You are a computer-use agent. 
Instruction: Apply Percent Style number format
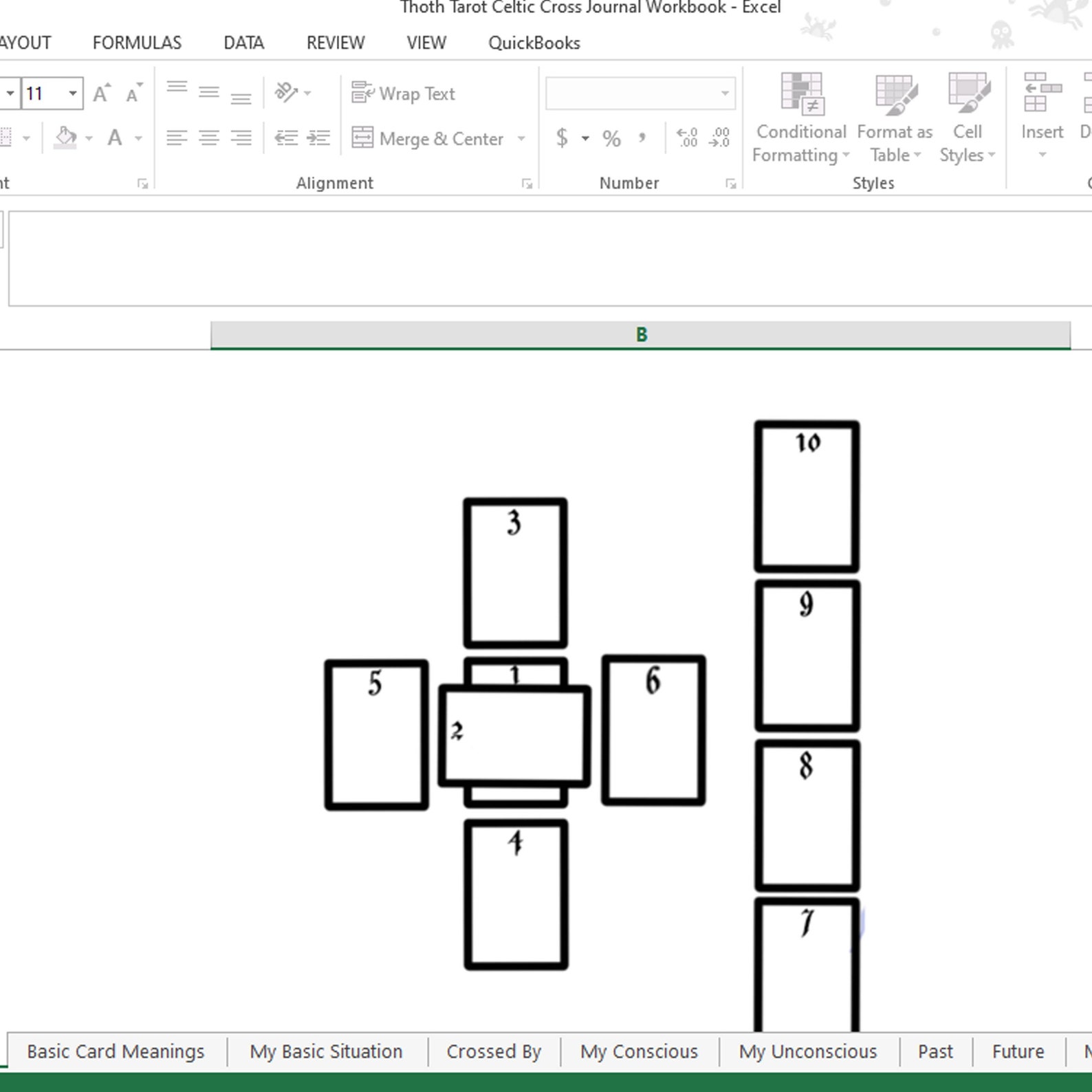(611, 138)
